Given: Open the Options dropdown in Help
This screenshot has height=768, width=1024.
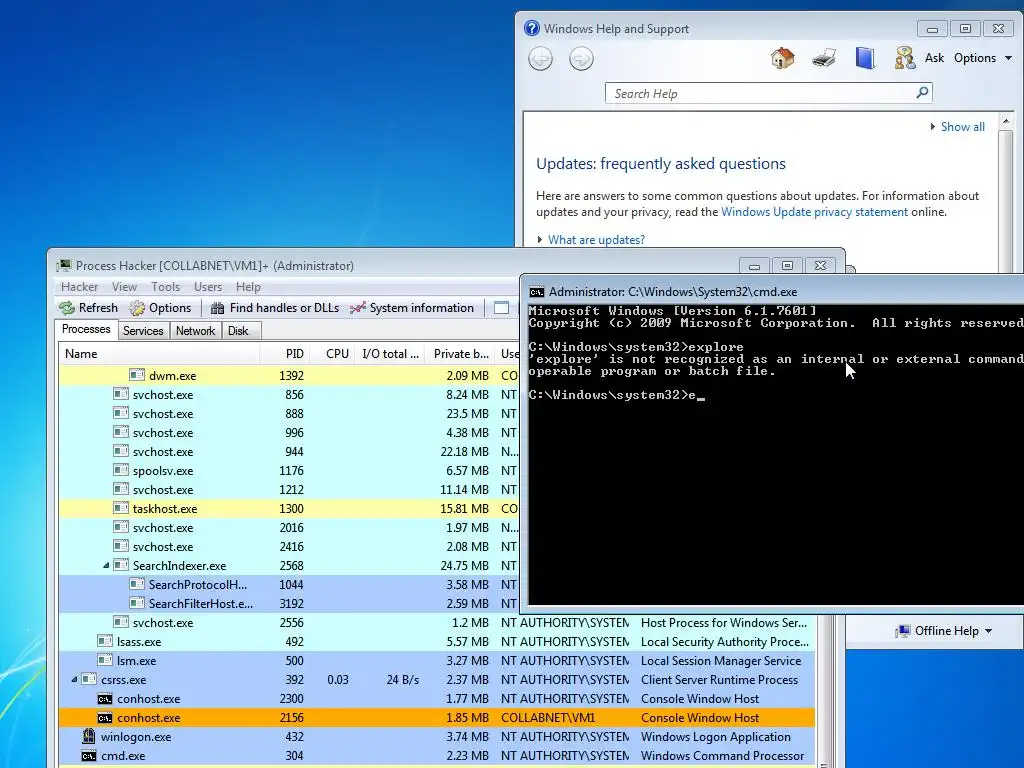Looking at the screenshot, I should [983, 58].
